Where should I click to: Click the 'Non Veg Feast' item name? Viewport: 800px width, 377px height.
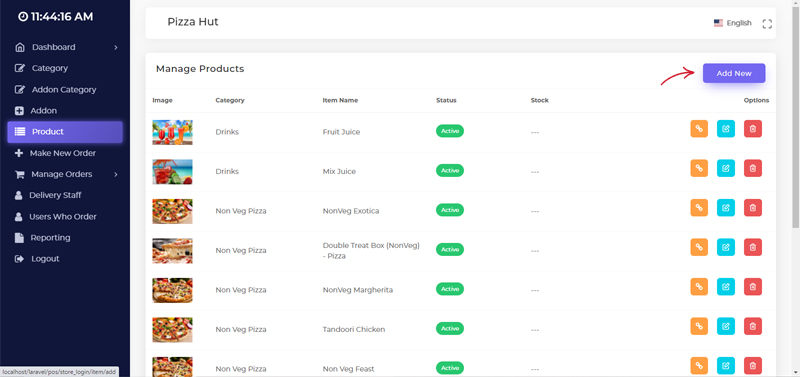[x=348, y=369]
